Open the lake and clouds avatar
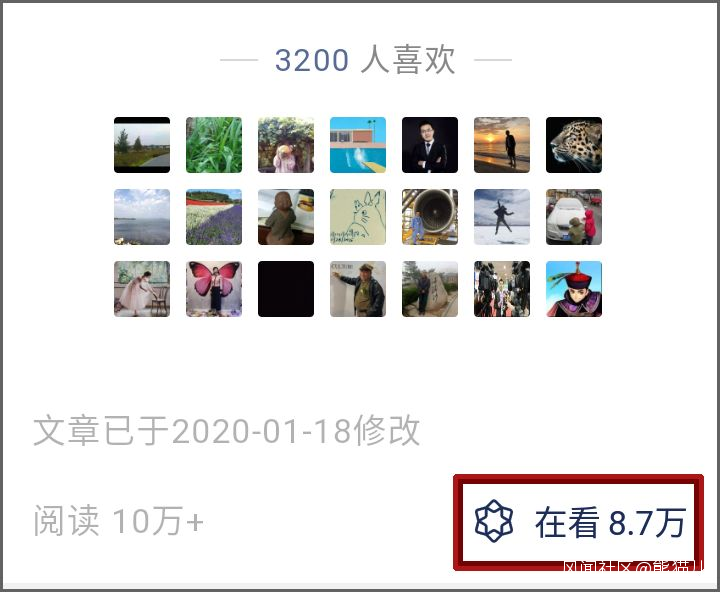Viewport: 720px width, 592px height. [142, 217]
